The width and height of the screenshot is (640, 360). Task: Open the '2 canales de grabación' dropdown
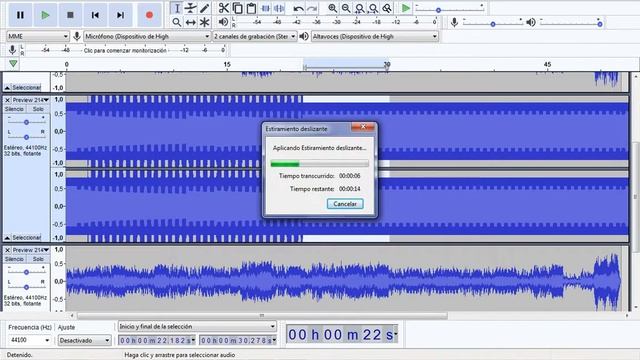click(x=255, y=36)
